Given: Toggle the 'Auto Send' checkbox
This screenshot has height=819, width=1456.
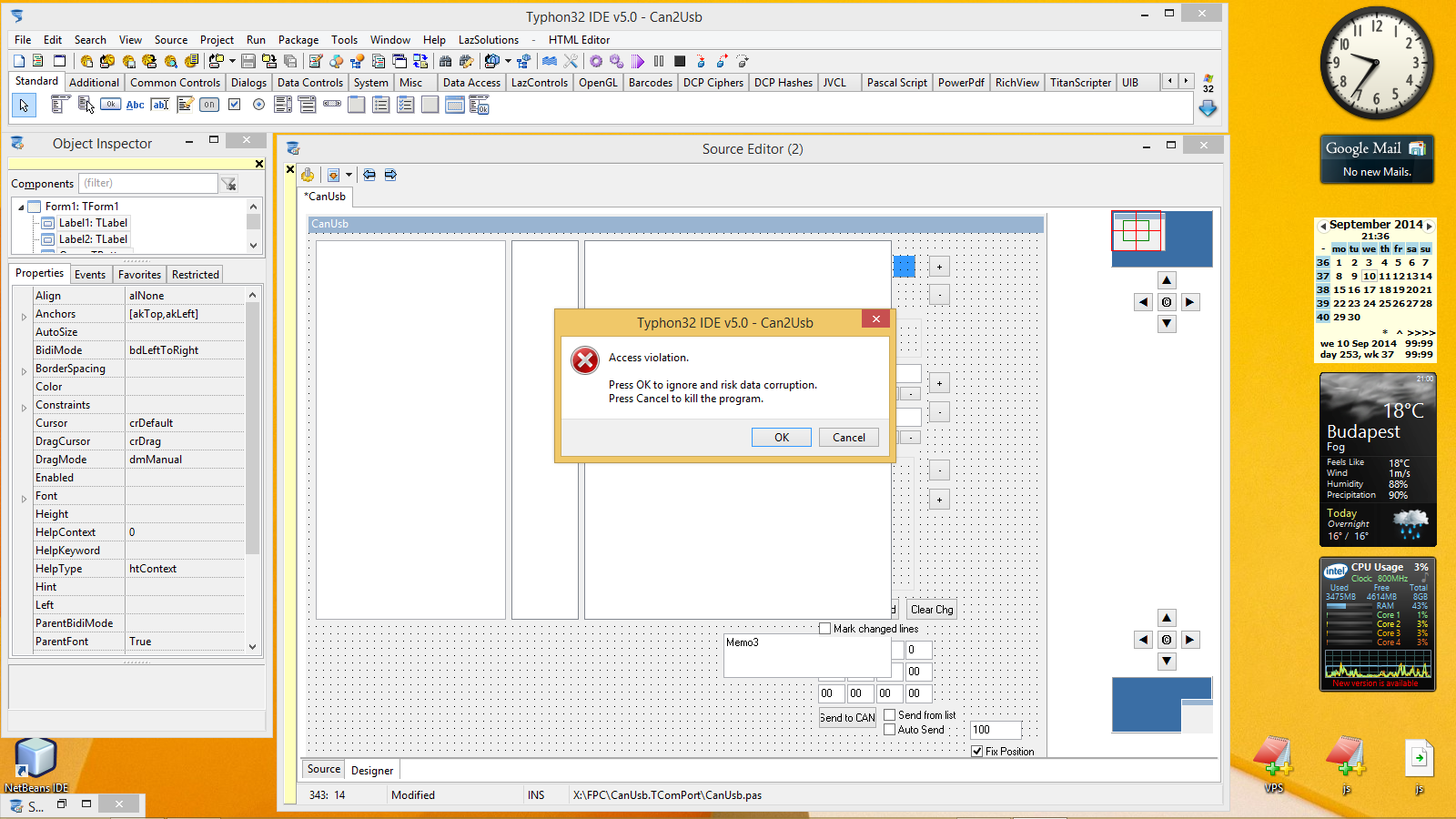Looking at the screenshot, I should 890,730.
